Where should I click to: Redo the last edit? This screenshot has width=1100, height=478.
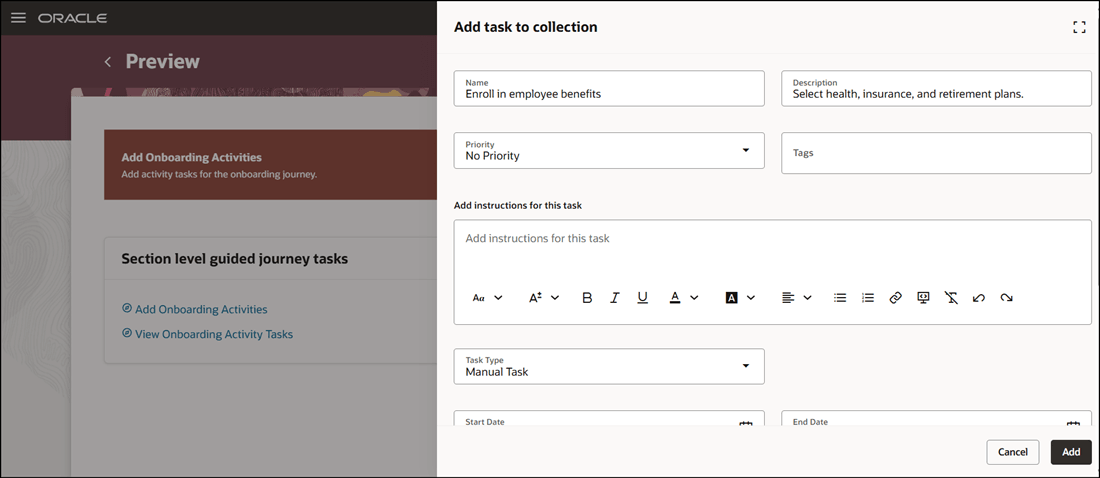pos(1007,298)
